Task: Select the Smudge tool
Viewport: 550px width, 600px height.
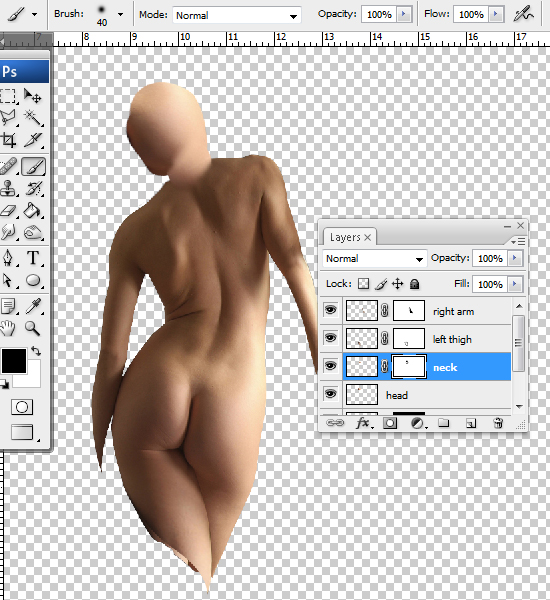Action: pos(8,232)
